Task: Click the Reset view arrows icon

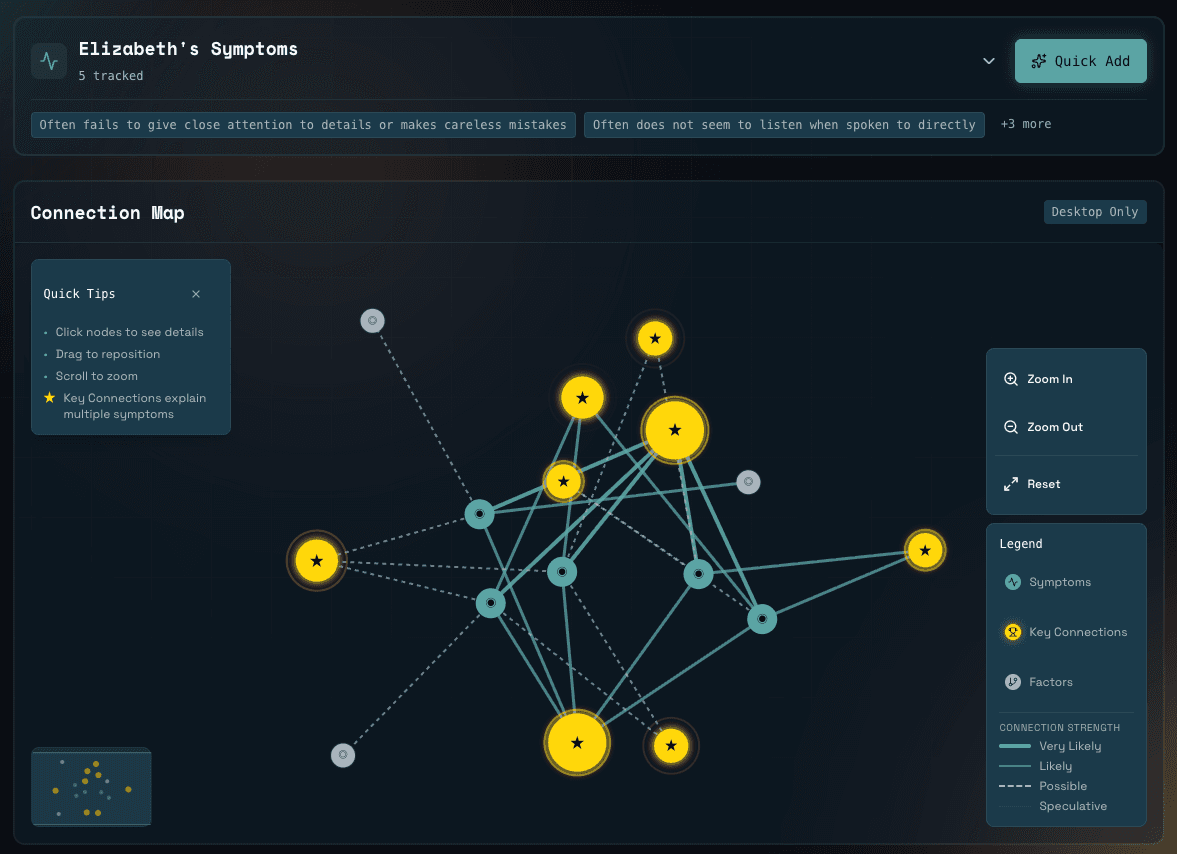Action: point(1010,483)
